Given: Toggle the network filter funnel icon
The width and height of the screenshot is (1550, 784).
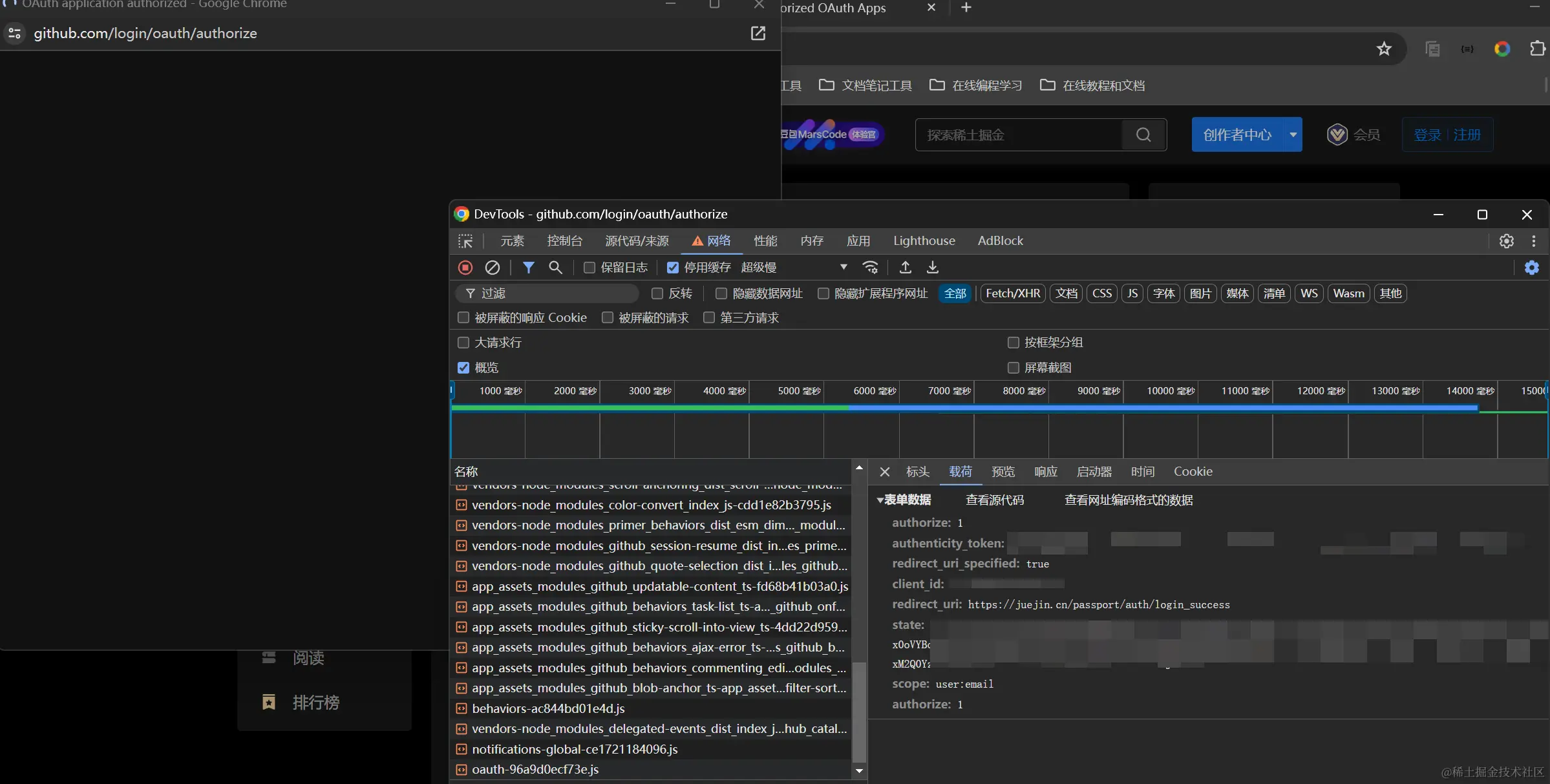Looking at the screenshot, I should tap(528, 267).
